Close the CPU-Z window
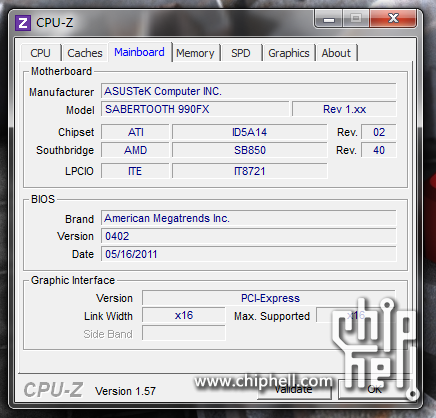The width and height of the screenshot is (436, 418). [x=393, y=18]
